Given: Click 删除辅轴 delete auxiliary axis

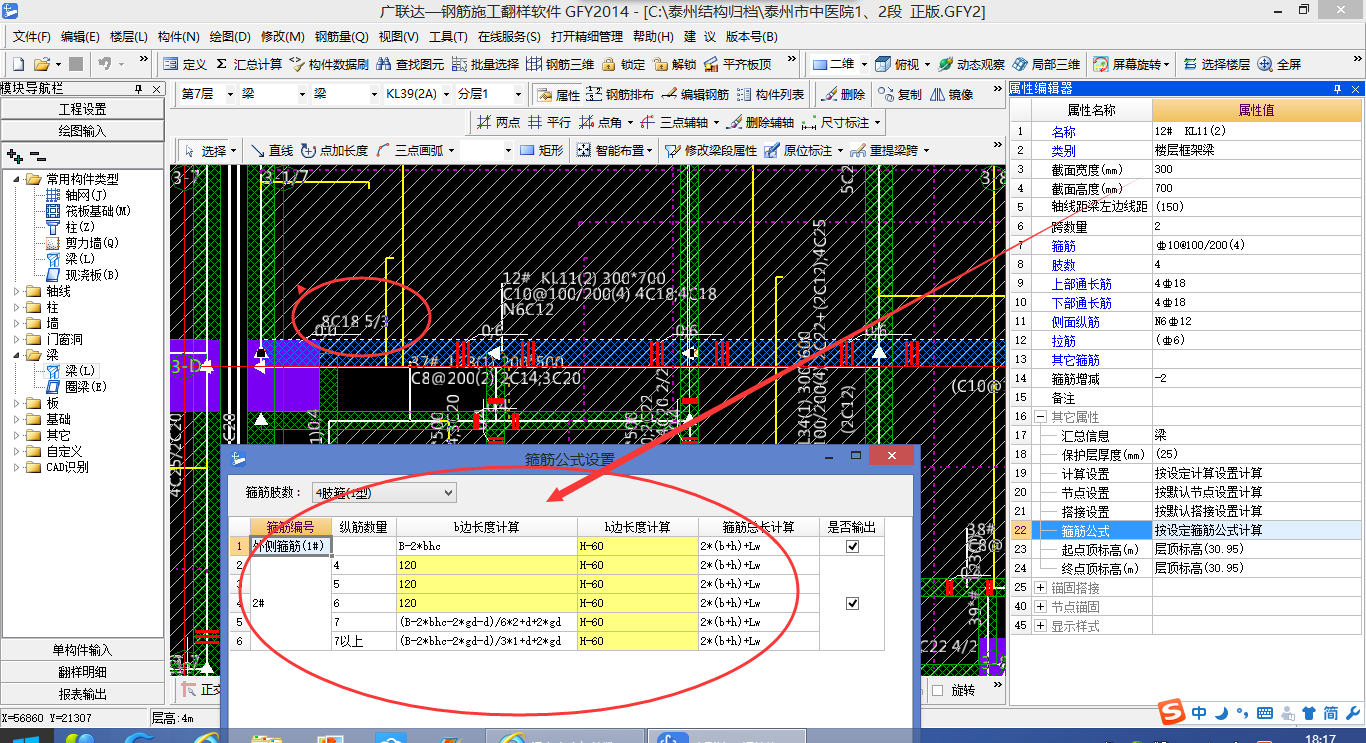Looking at the screenshot, I should coord(759,122).
